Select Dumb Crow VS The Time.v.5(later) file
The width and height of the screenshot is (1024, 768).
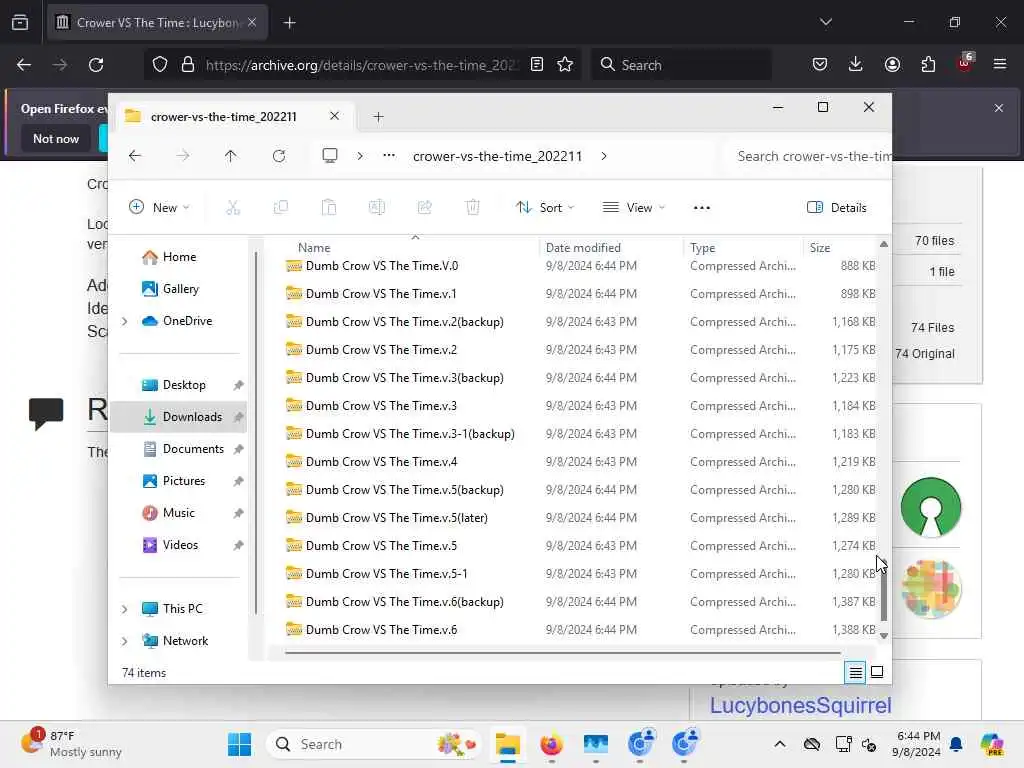[580, 518]
